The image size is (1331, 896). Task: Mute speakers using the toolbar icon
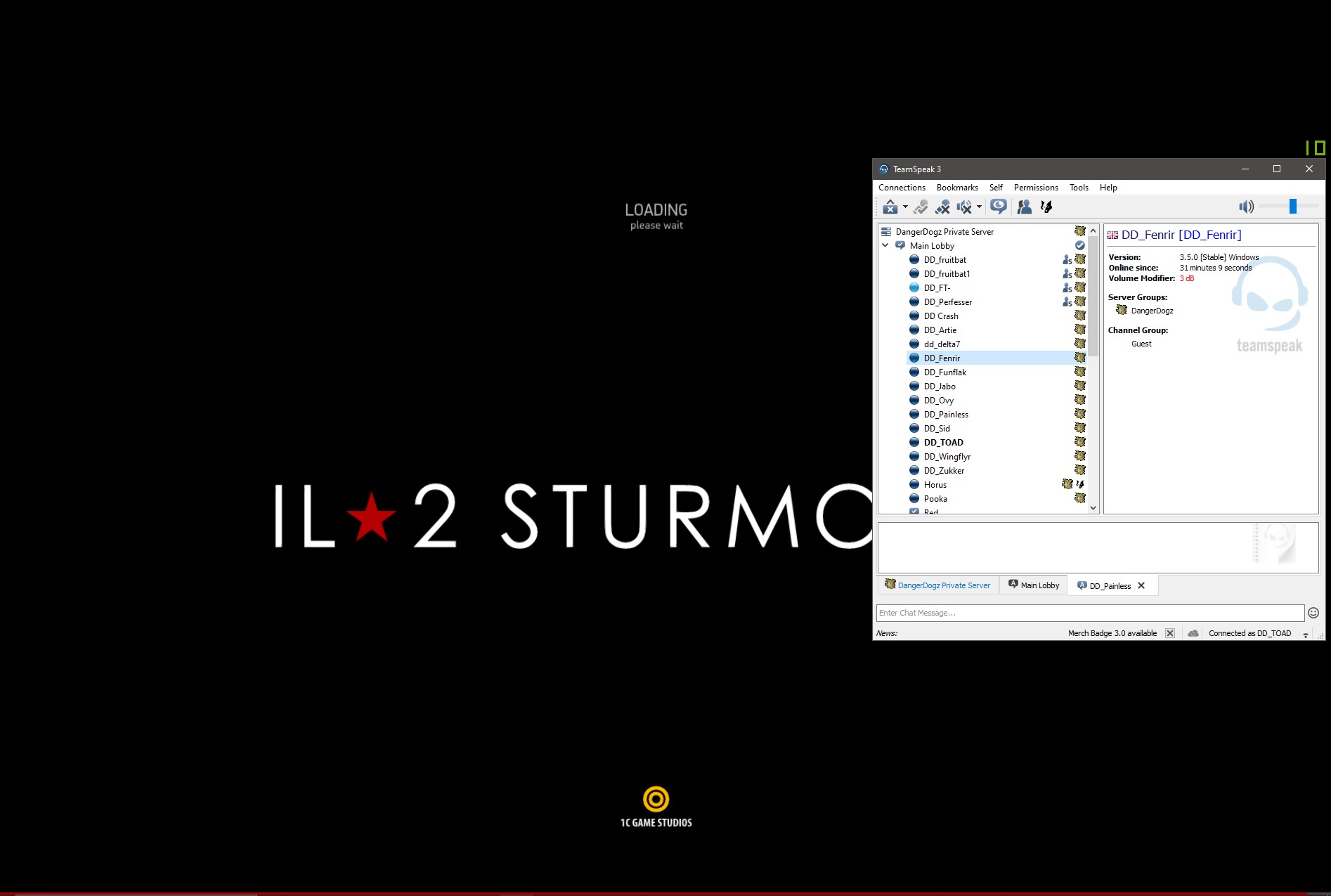tap(964, 207)
